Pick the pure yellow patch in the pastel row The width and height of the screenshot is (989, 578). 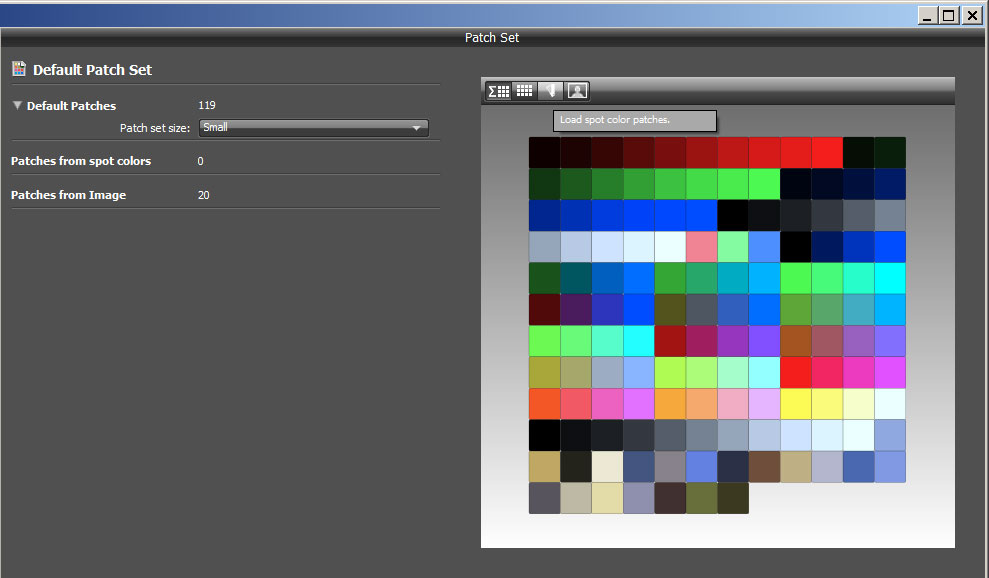[795, 404]
